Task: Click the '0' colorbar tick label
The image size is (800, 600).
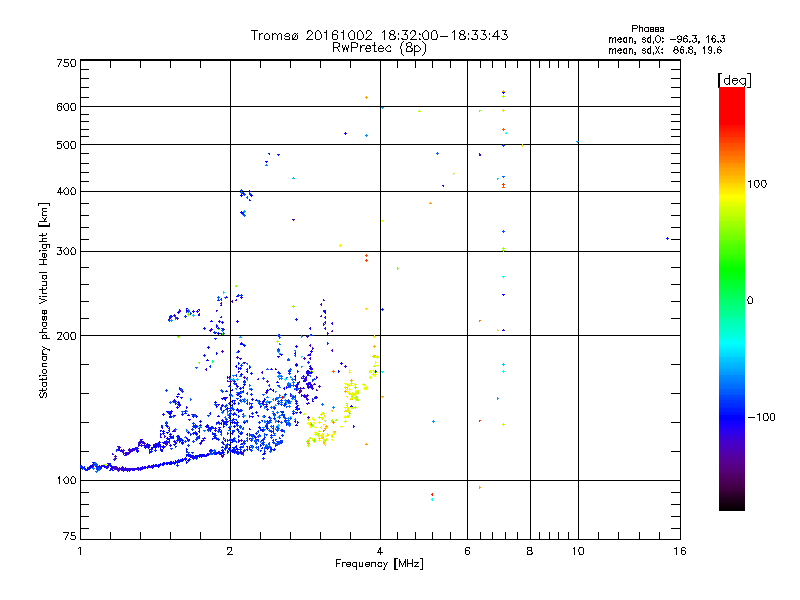Action: (x=750, y=301)
